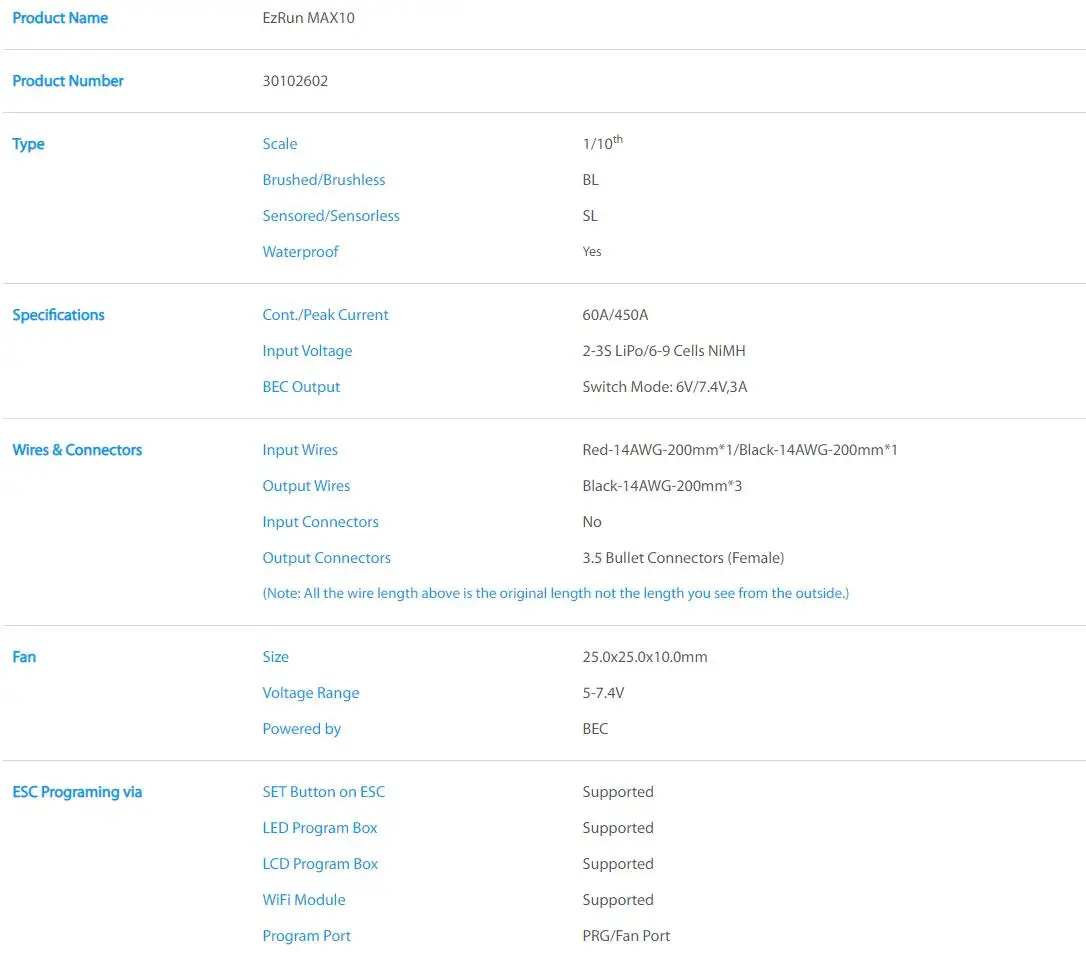Select '2-3S LiPo/6-9 Cells NiMH' value
This screenshot has width=1086, height=954.
point(664,351)
